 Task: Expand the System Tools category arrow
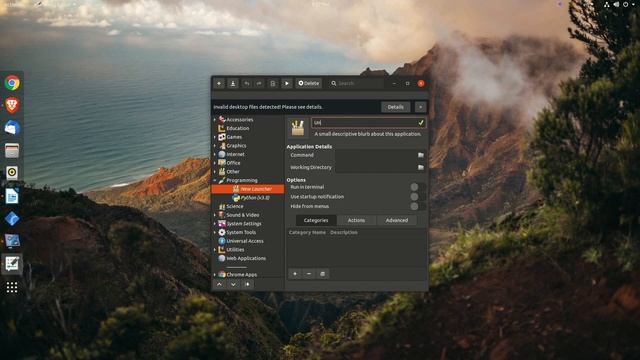tap(215, 232)
